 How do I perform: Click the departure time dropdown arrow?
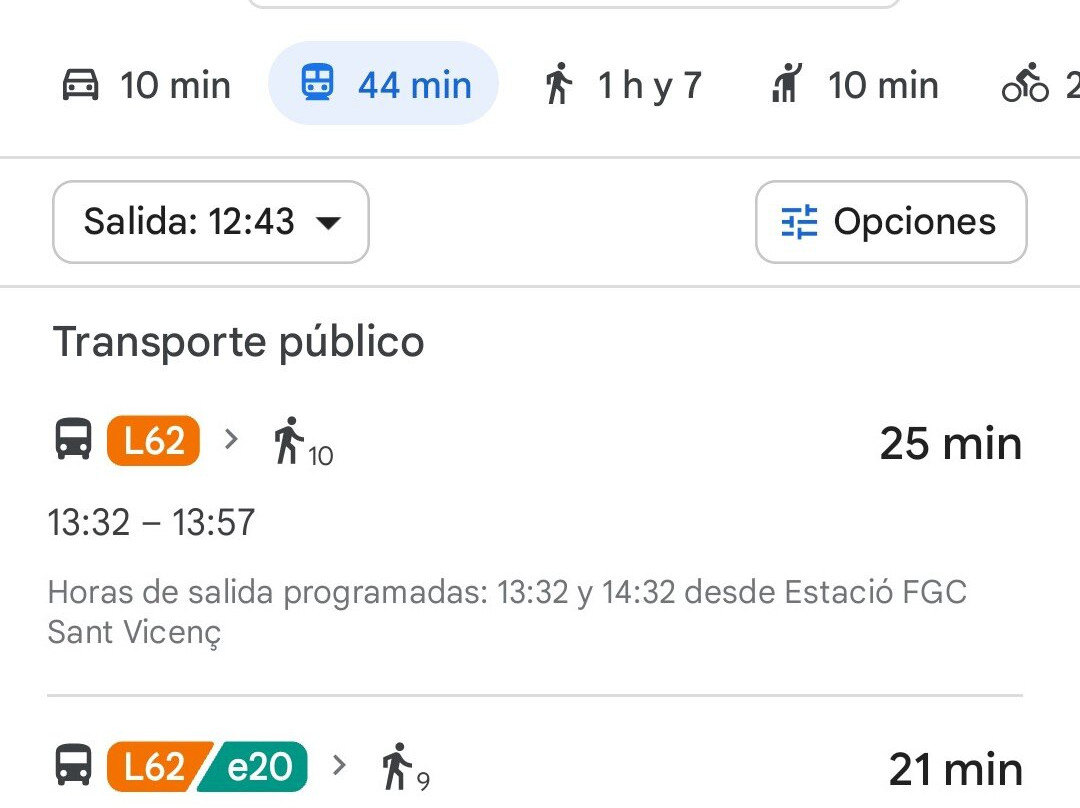328,223
